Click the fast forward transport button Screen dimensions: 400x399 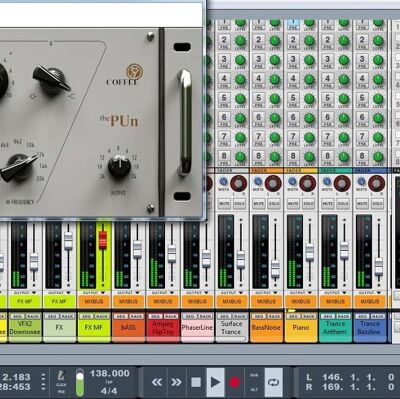[176, 382]
